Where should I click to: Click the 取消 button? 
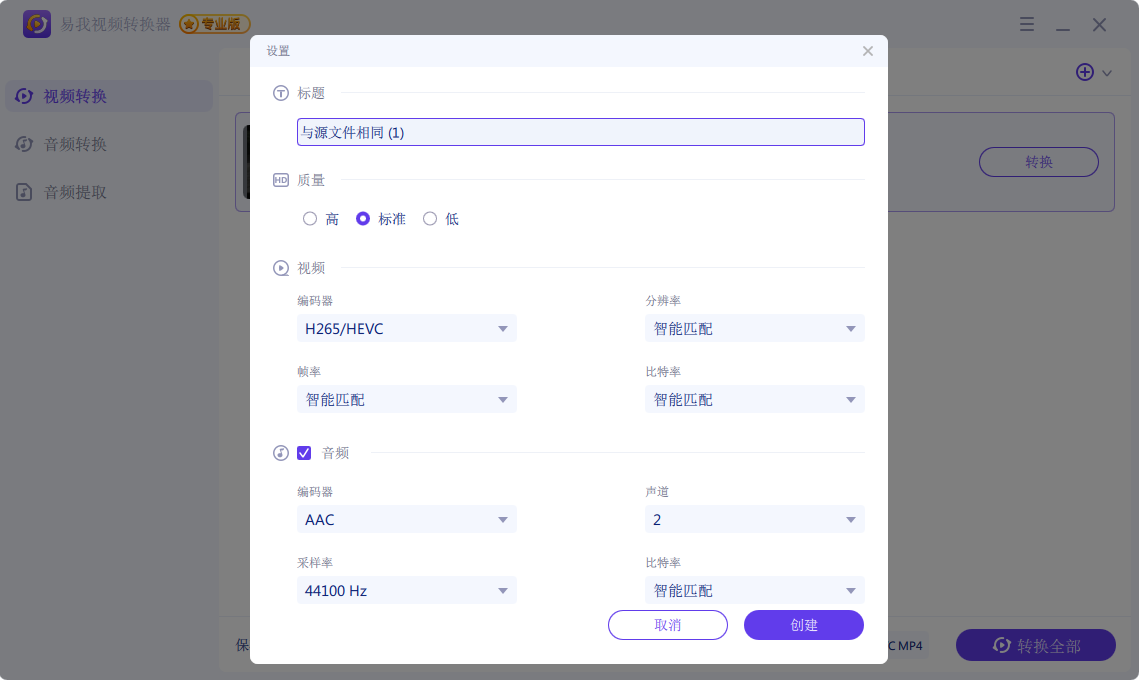(x=667, y=625)
